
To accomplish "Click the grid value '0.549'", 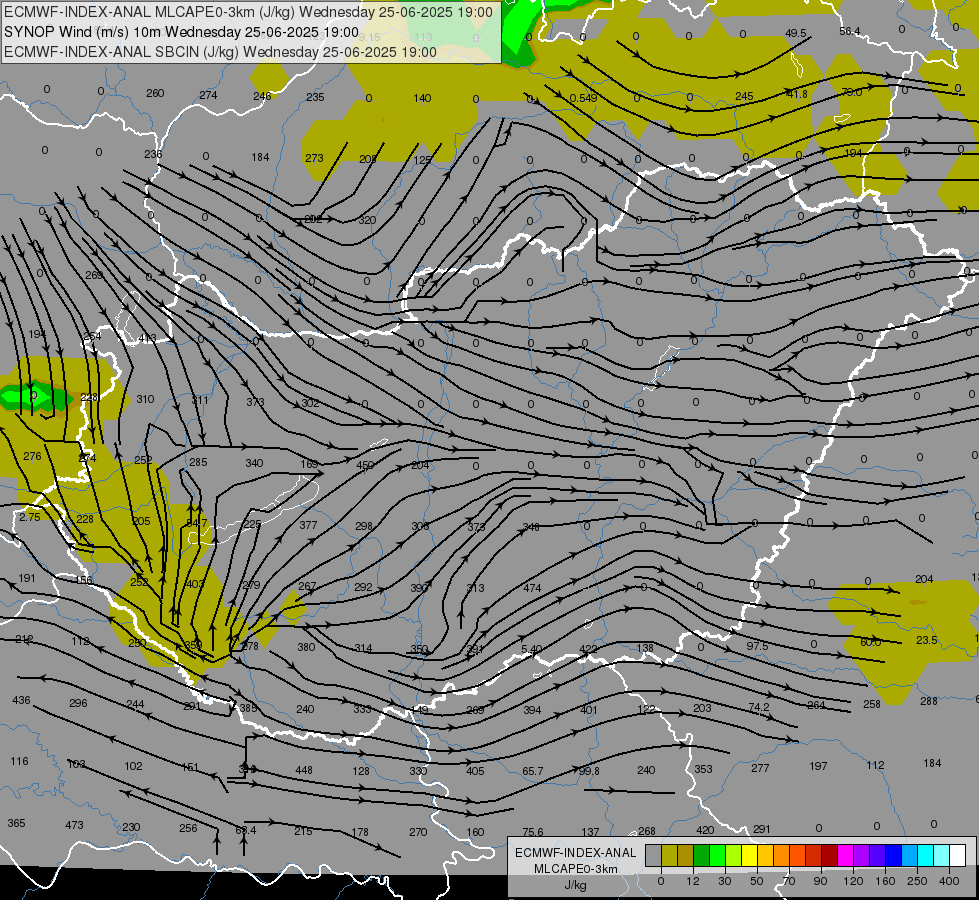I will [584, 98].
